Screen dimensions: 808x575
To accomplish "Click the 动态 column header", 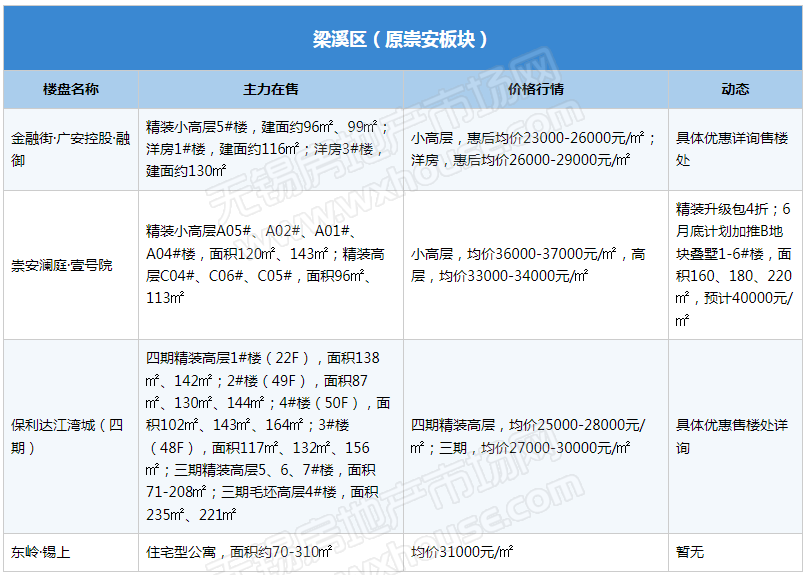I will (x=735, y=89).
